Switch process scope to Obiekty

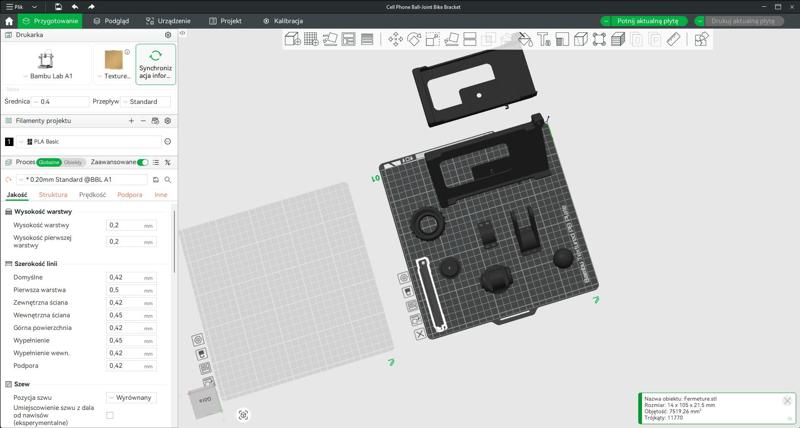[74, 162]
